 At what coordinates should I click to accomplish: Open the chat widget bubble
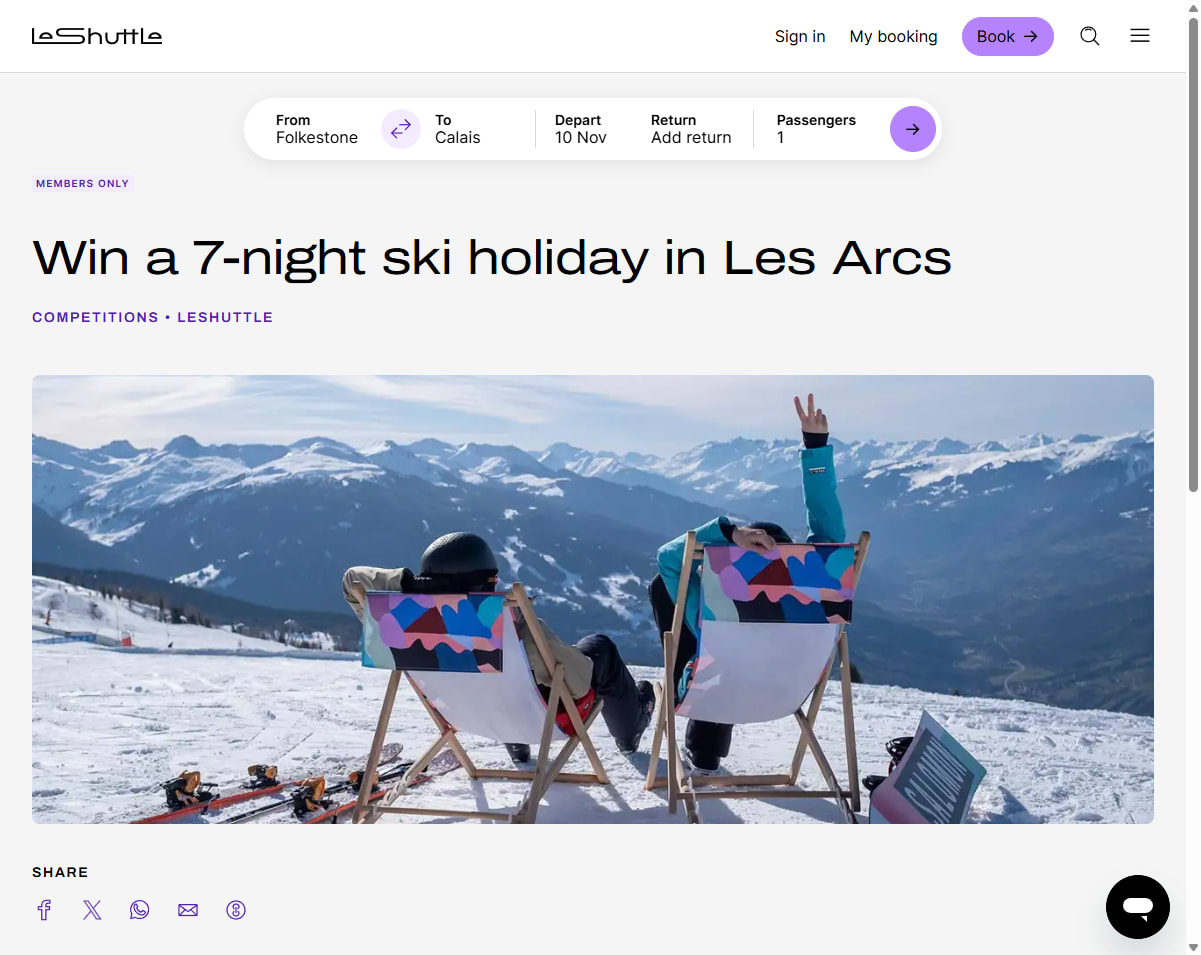click(x=1137, y=906)
